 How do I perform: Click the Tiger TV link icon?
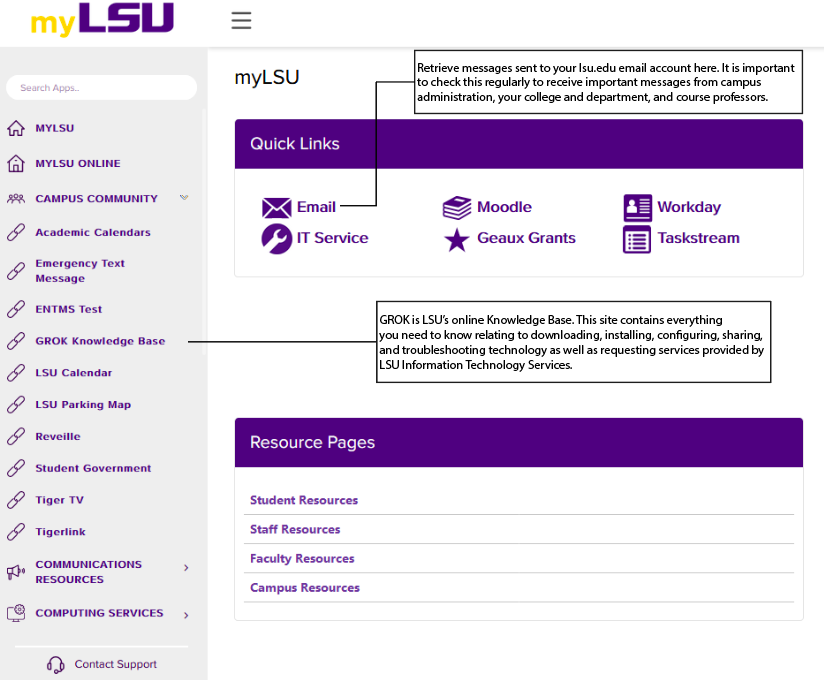coord(16,500)
